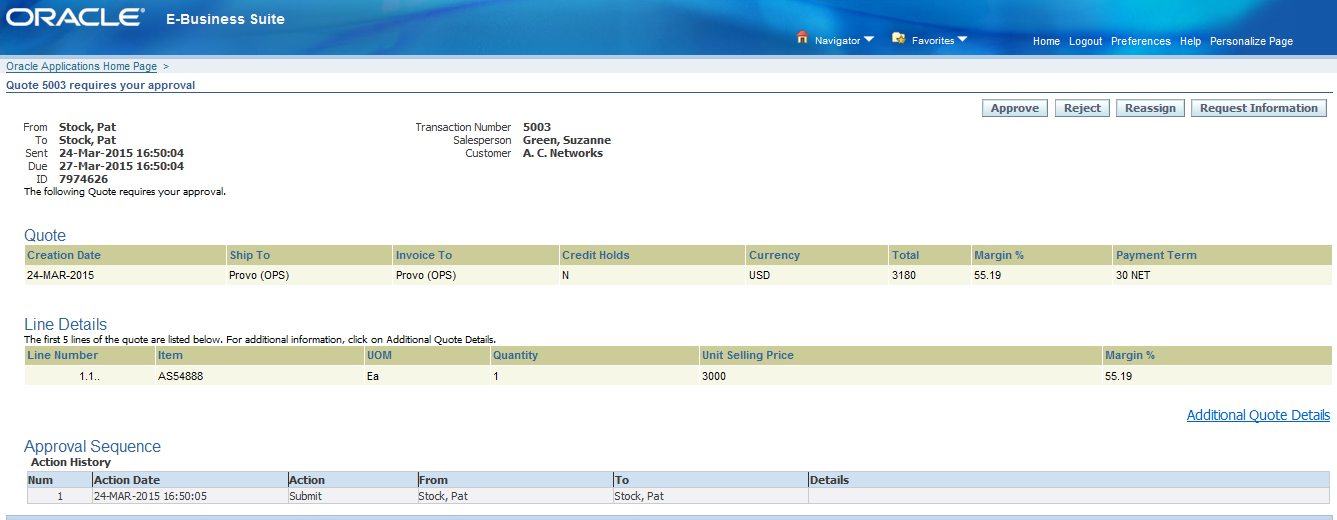1337x520 pixels.
Task: Click Transaction Number value 5003
Action: tap(537, 127)
